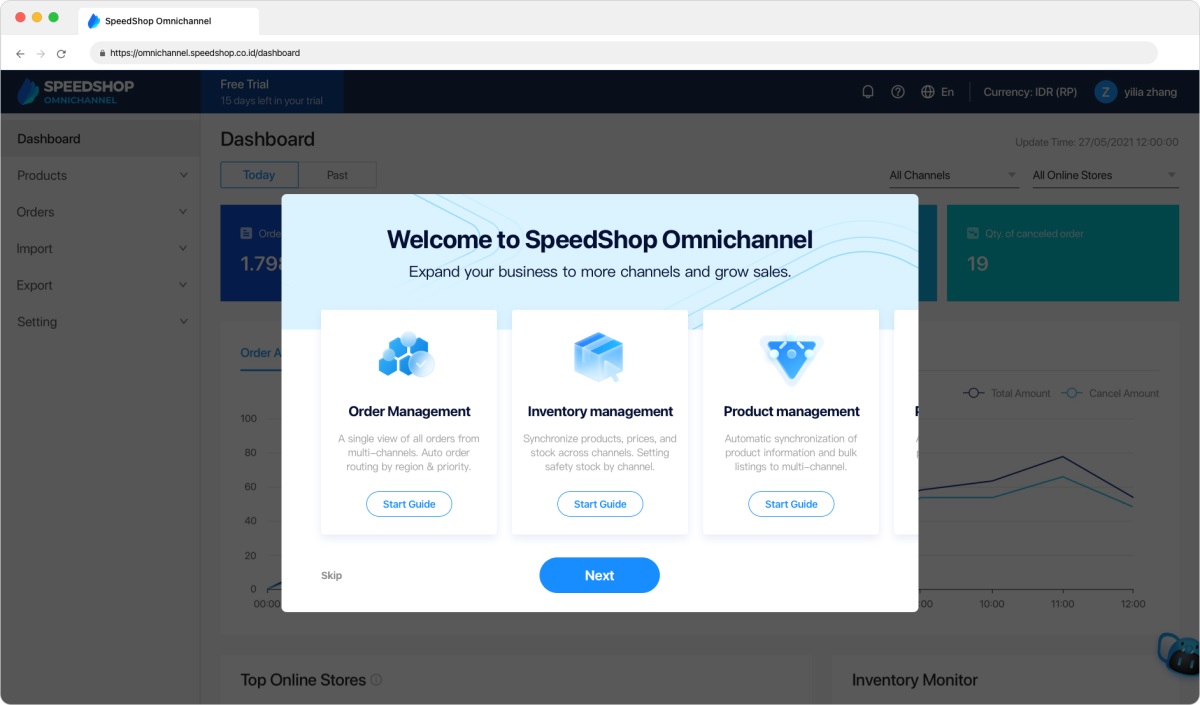Viewport: 1200px width, 705px height.
Task: Open the Currency: IDR (RP) selector
Action: point(1030,92)
